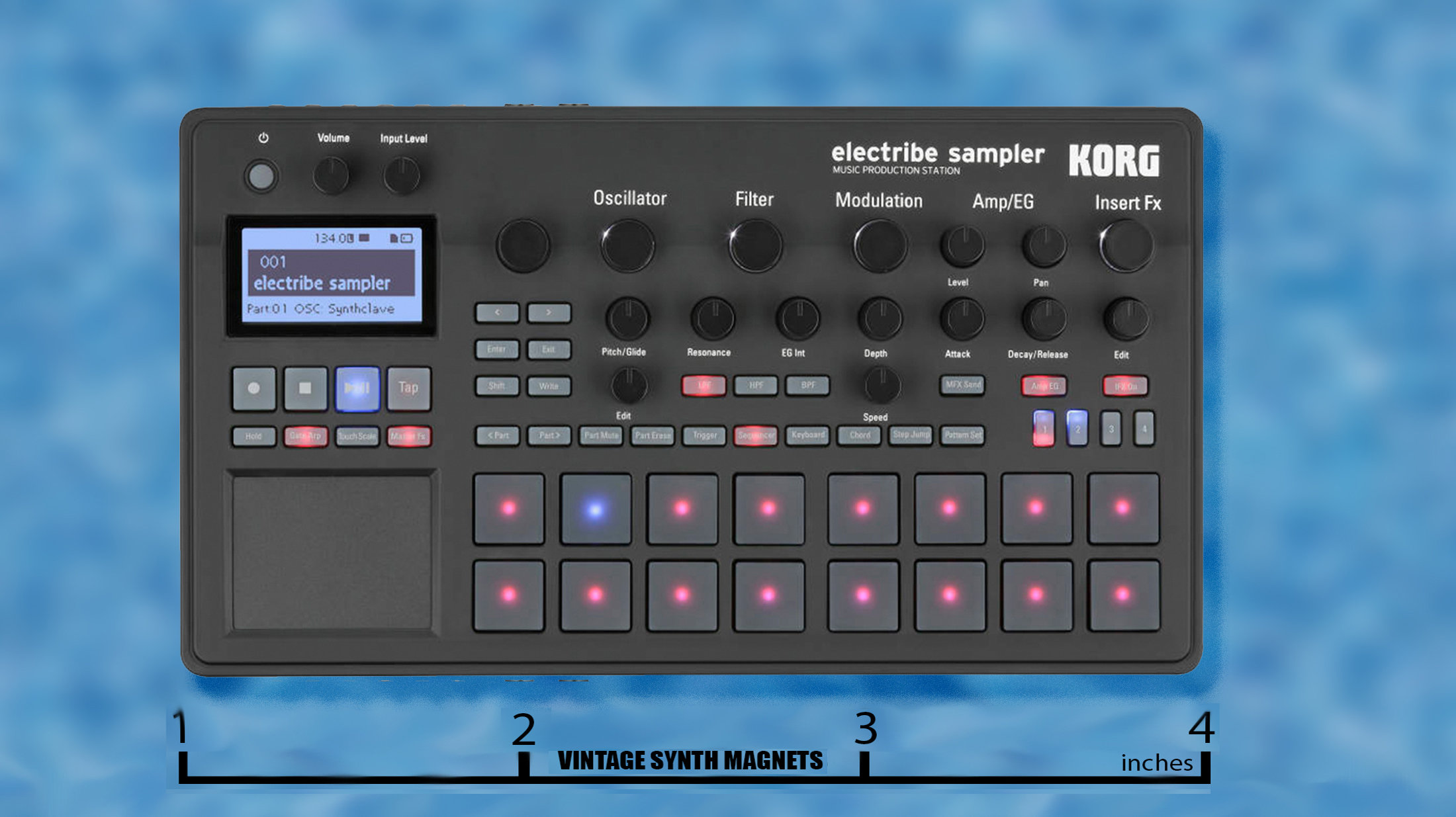Switch to Step Jump pad mode
This screenshot has width=1456, height=817.
911,435
